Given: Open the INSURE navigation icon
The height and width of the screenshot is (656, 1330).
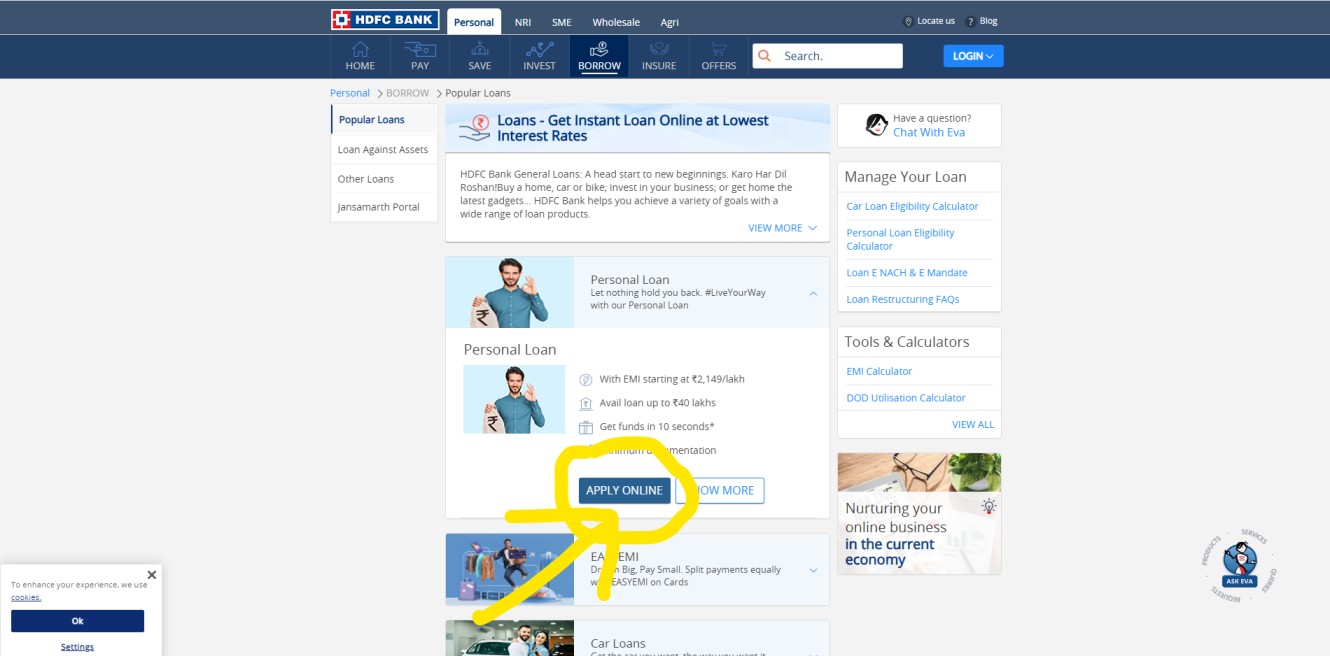Looking at the screenshot, I should click(659, 50).
